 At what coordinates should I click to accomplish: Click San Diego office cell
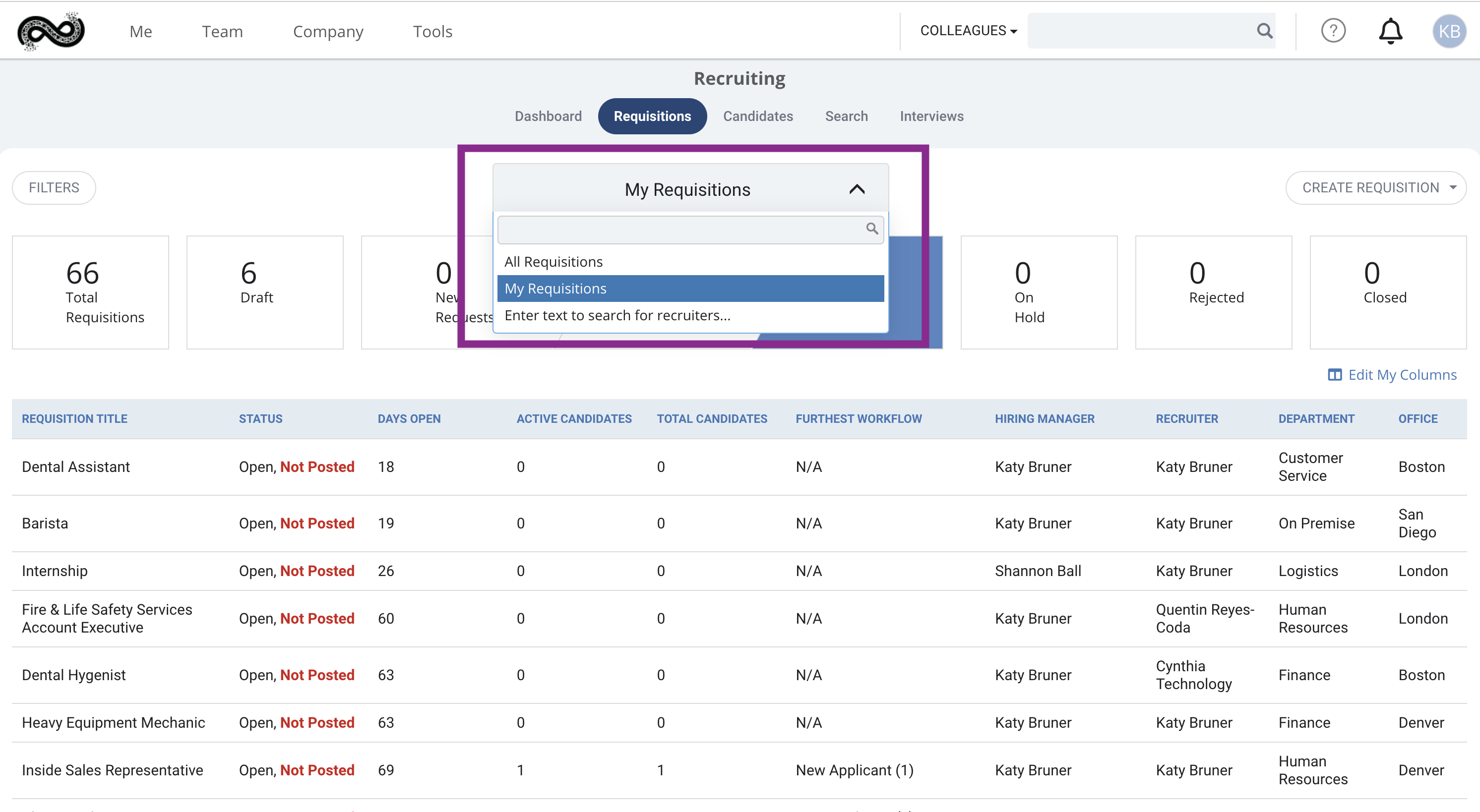1417,523
